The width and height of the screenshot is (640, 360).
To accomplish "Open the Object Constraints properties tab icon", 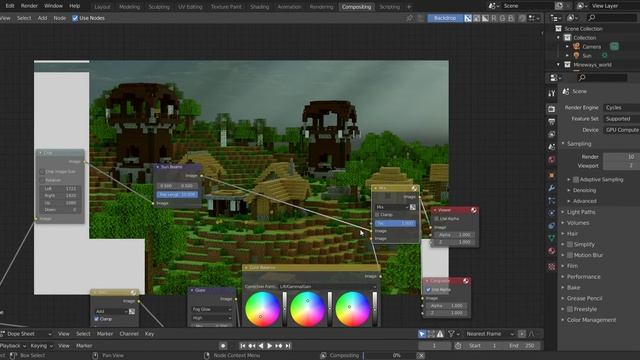I will pyautogui.click(x=551, y=225).
